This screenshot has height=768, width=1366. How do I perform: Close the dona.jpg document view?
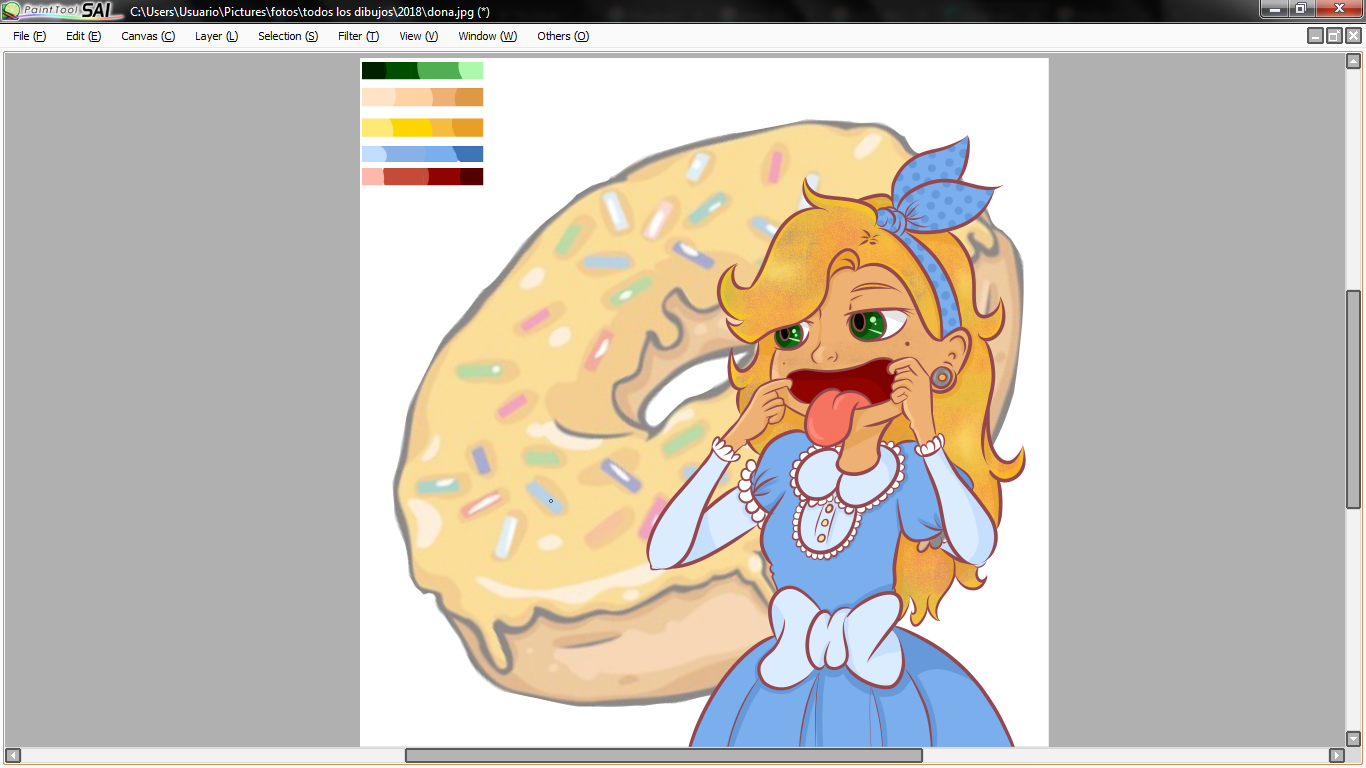[x=1353, y=36]
